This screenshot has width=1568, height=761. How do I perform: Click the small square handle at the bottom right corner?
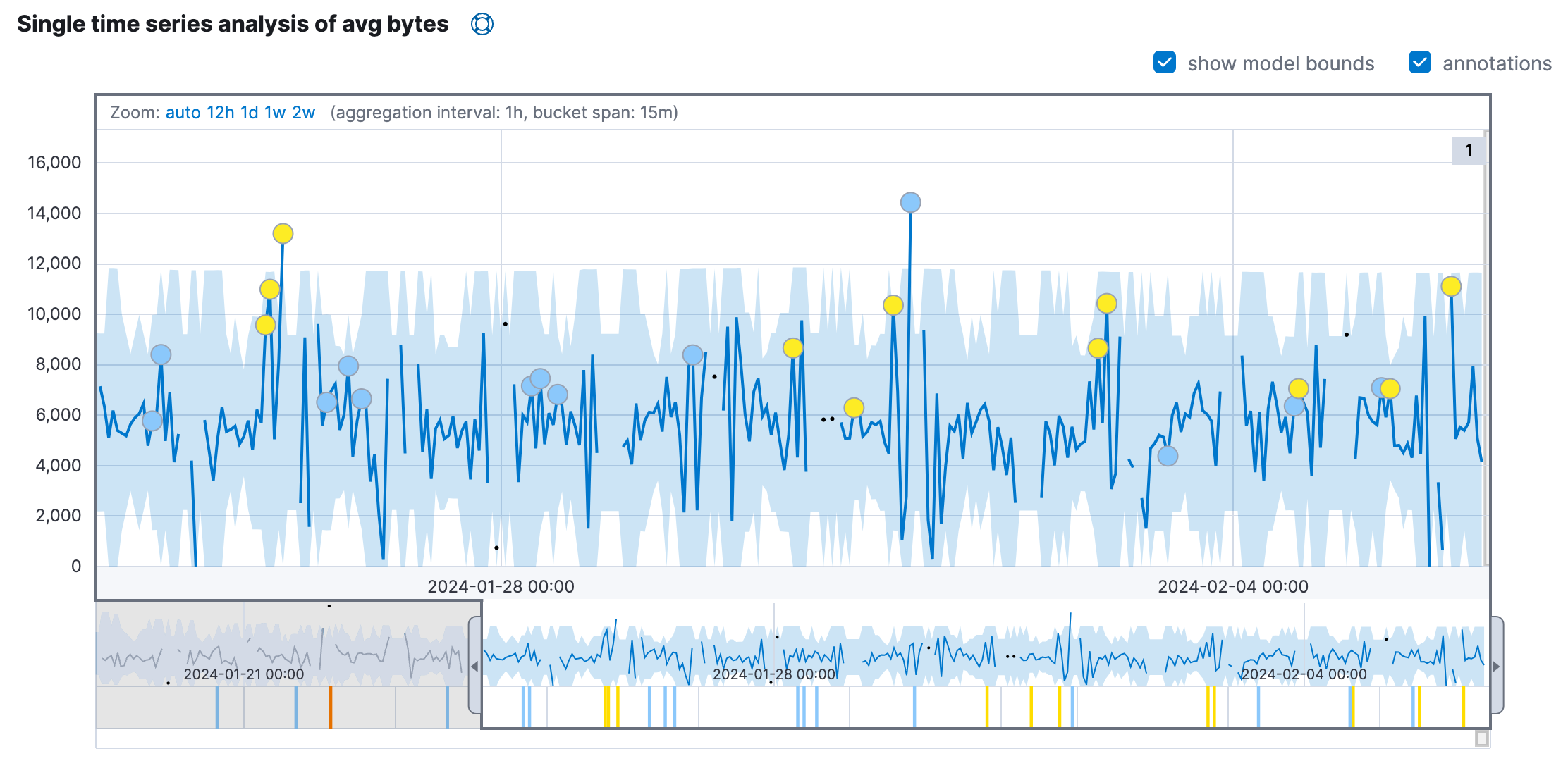(1482, 738)
